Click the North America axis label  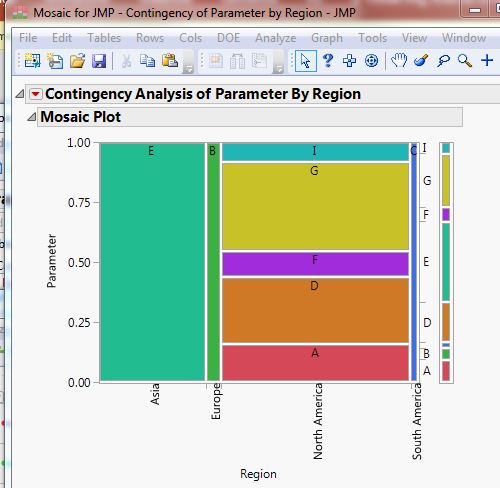click(x=318, y=421)
